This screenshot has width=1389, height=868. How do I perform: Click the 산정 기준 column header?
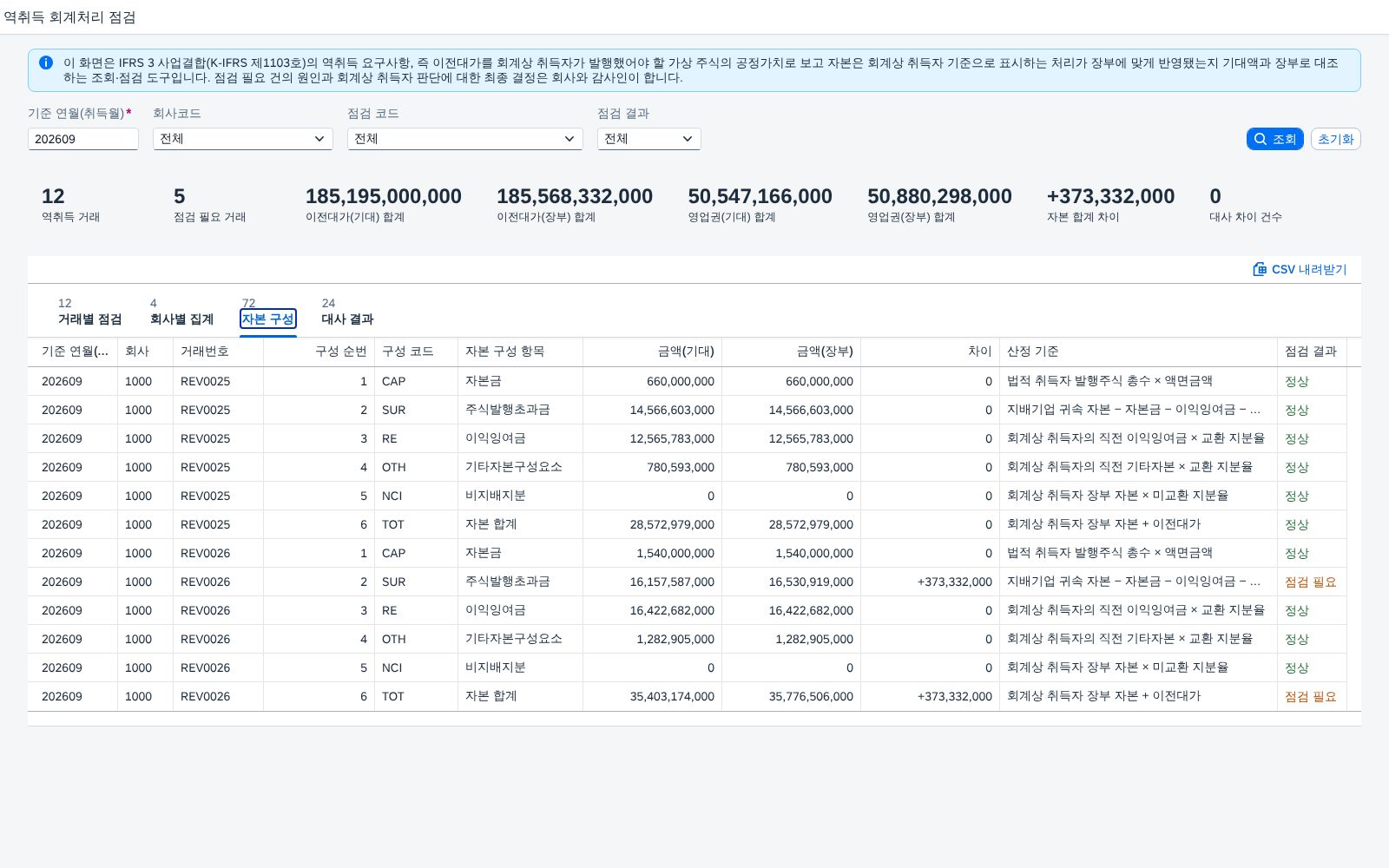(x=1138, y=352)
